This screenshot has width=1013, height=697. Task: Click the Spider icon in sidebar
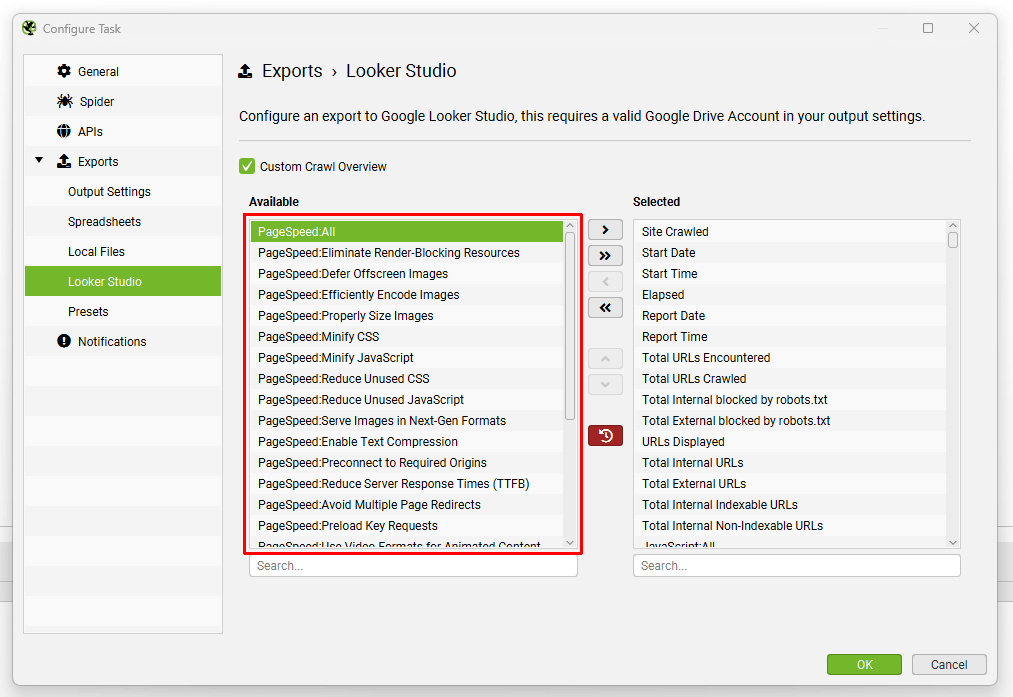point(65,101)
